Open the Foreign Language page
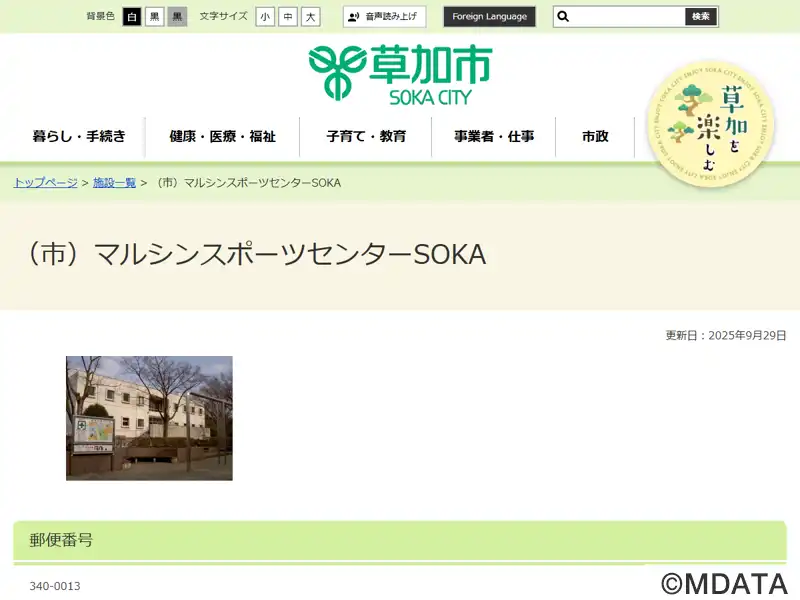 click(x=489, y=17)
